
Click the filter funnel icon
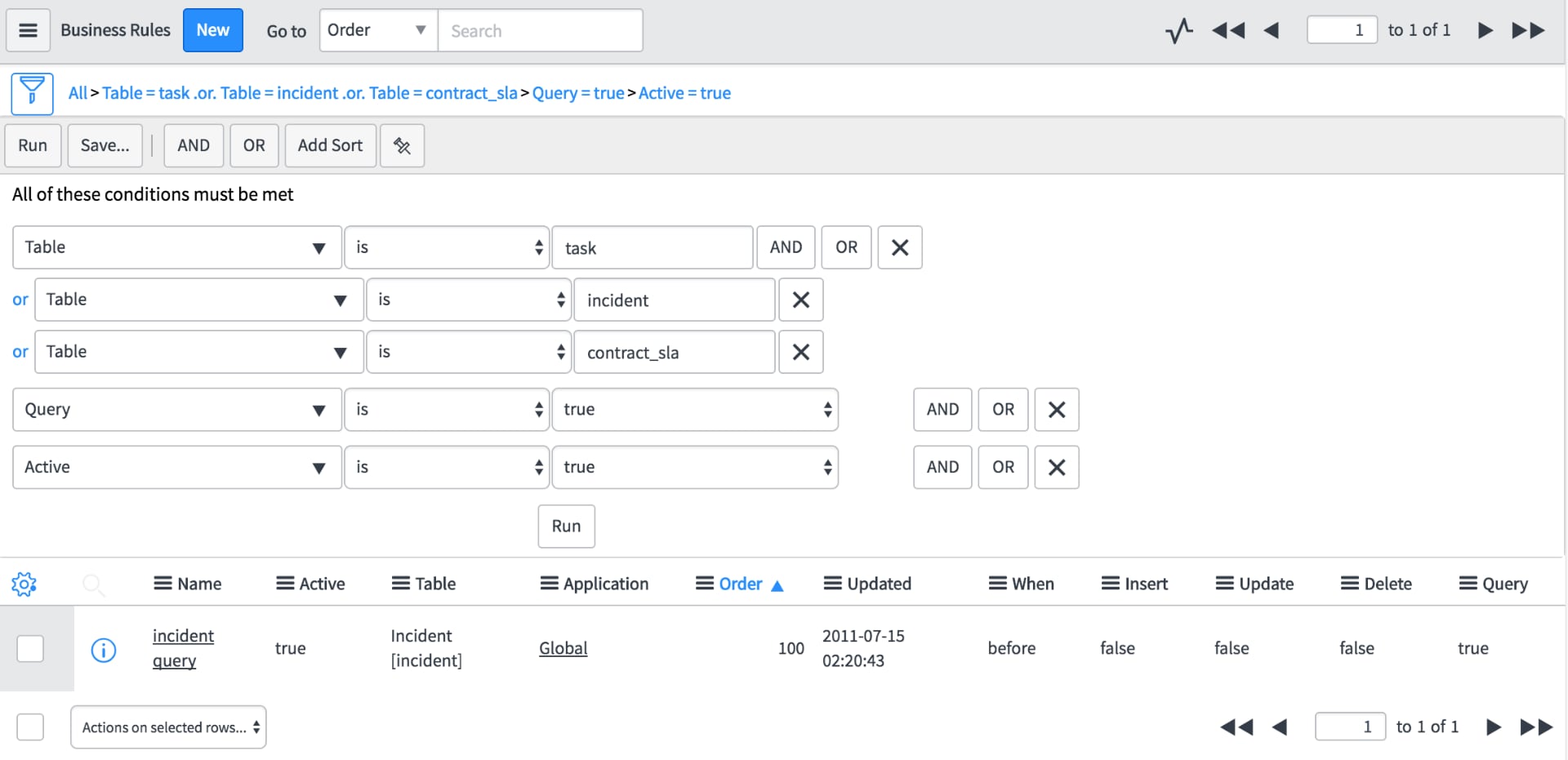31,93
